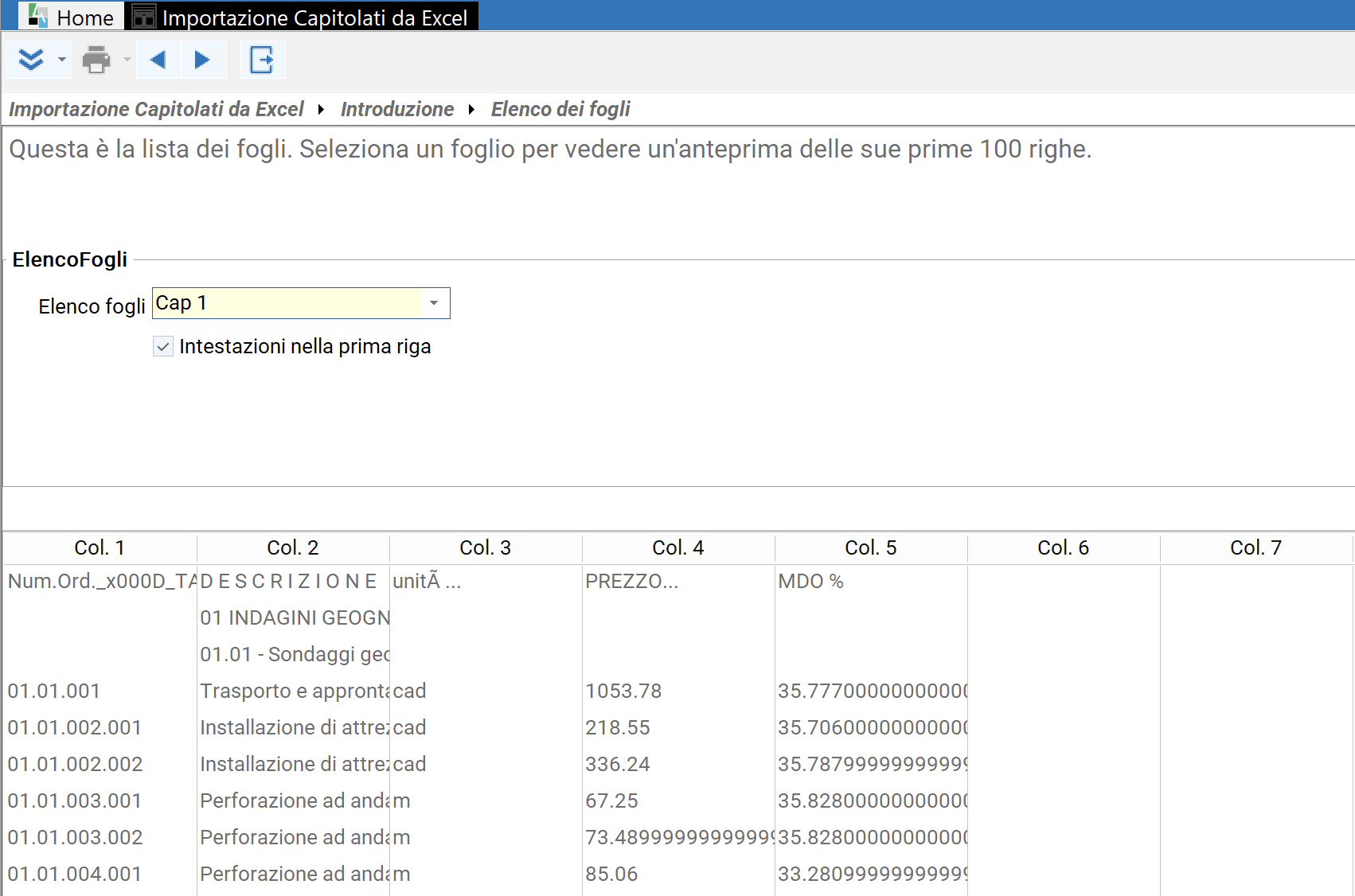Select cell 01.01.003.001

click(x=100, y=801)
